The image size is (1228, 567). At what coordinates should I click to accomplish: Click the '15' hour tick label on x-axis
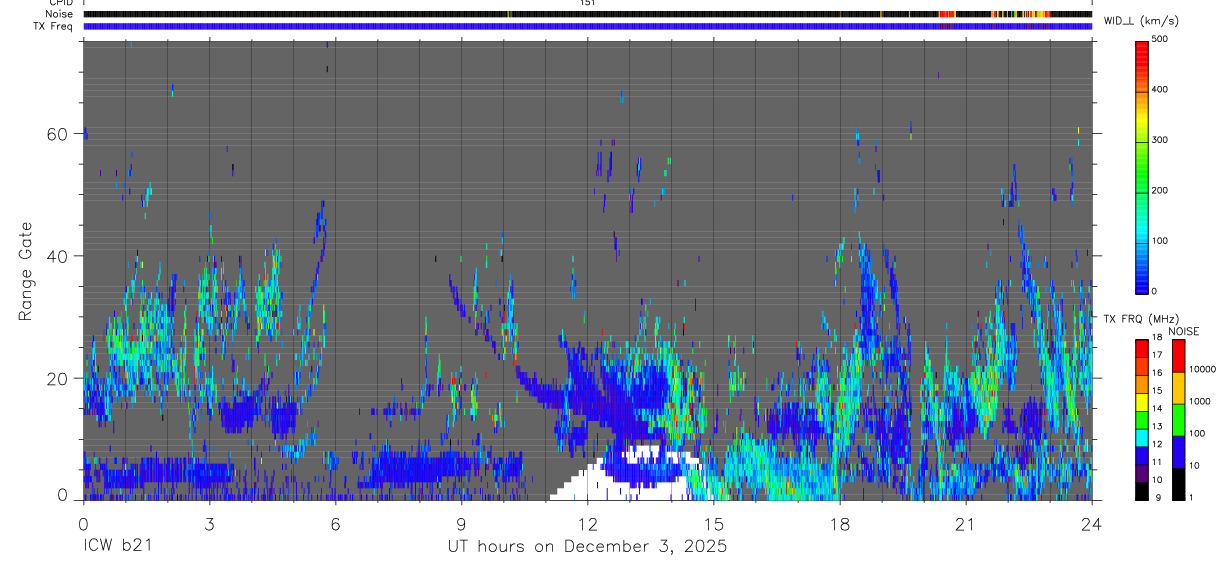tap(713, 523)
